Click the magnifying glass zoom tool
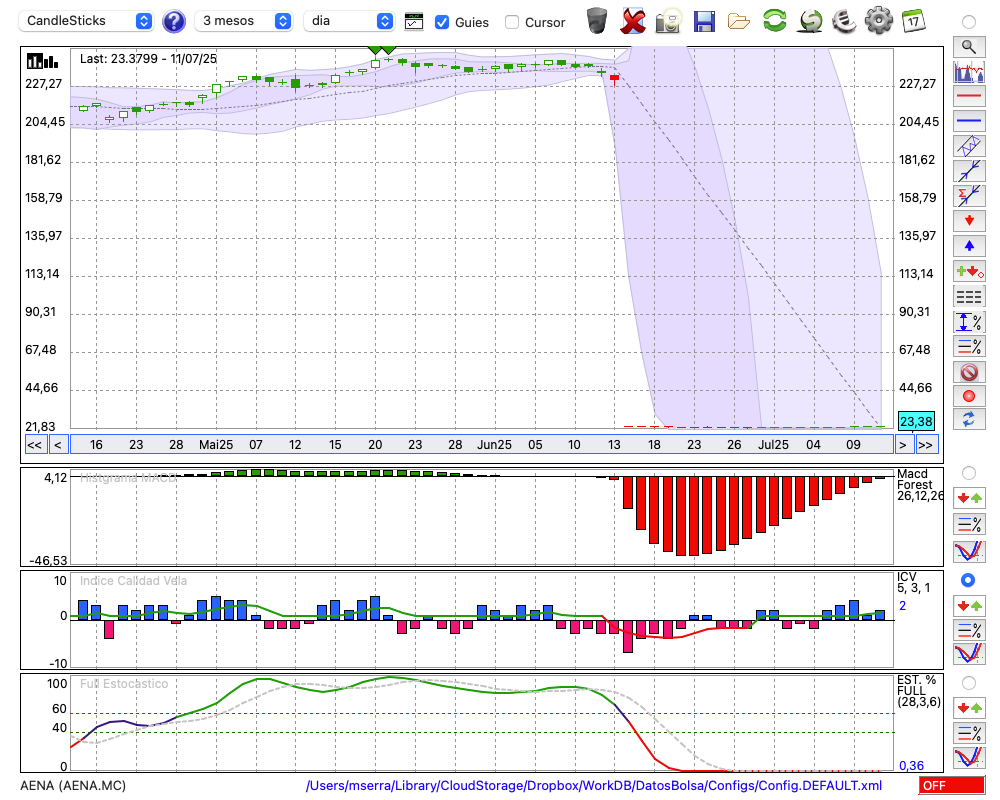 tap(969, 47)
